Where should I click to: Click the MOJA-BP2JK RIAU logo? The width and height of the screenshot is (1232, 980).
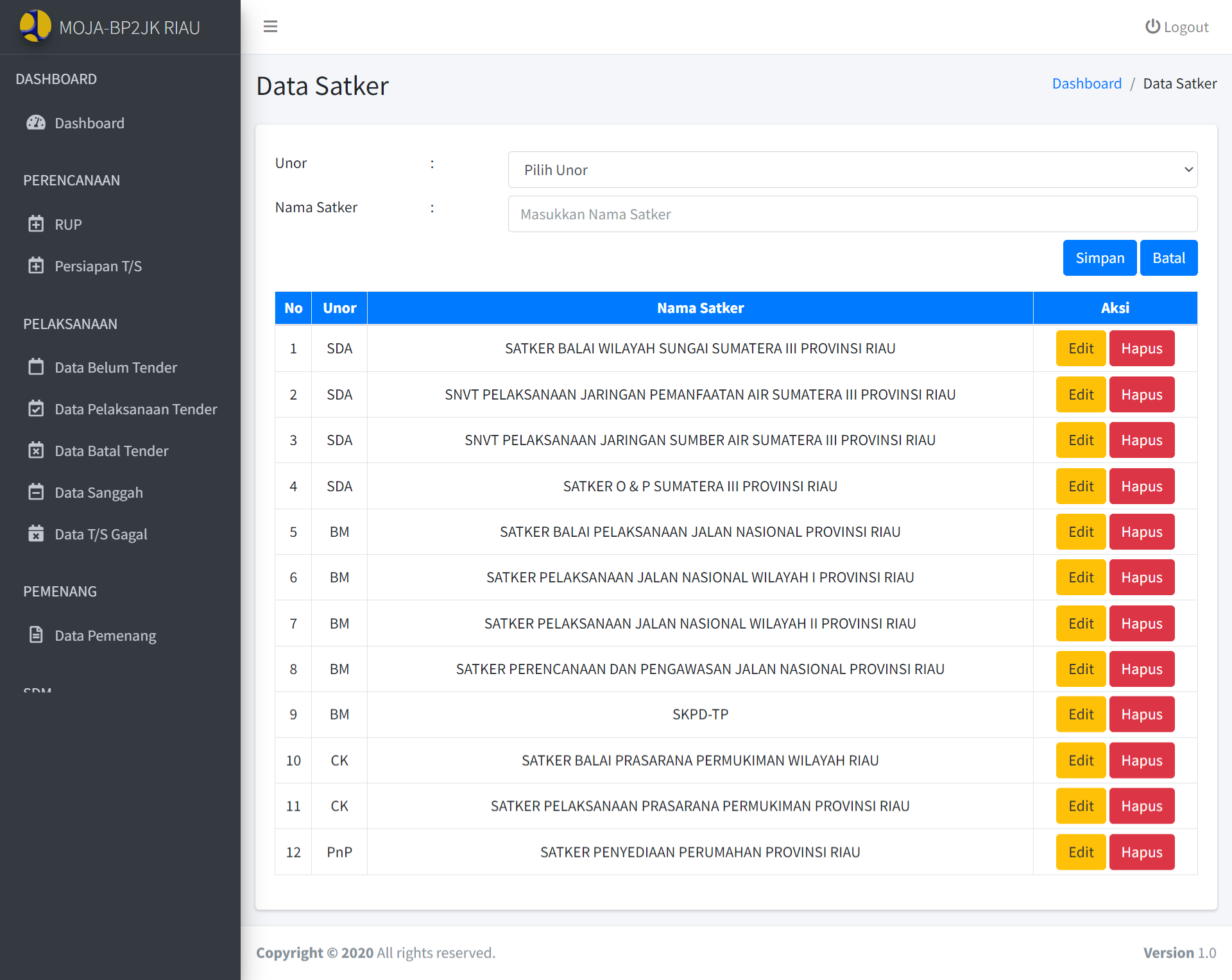tap(35, 26)
